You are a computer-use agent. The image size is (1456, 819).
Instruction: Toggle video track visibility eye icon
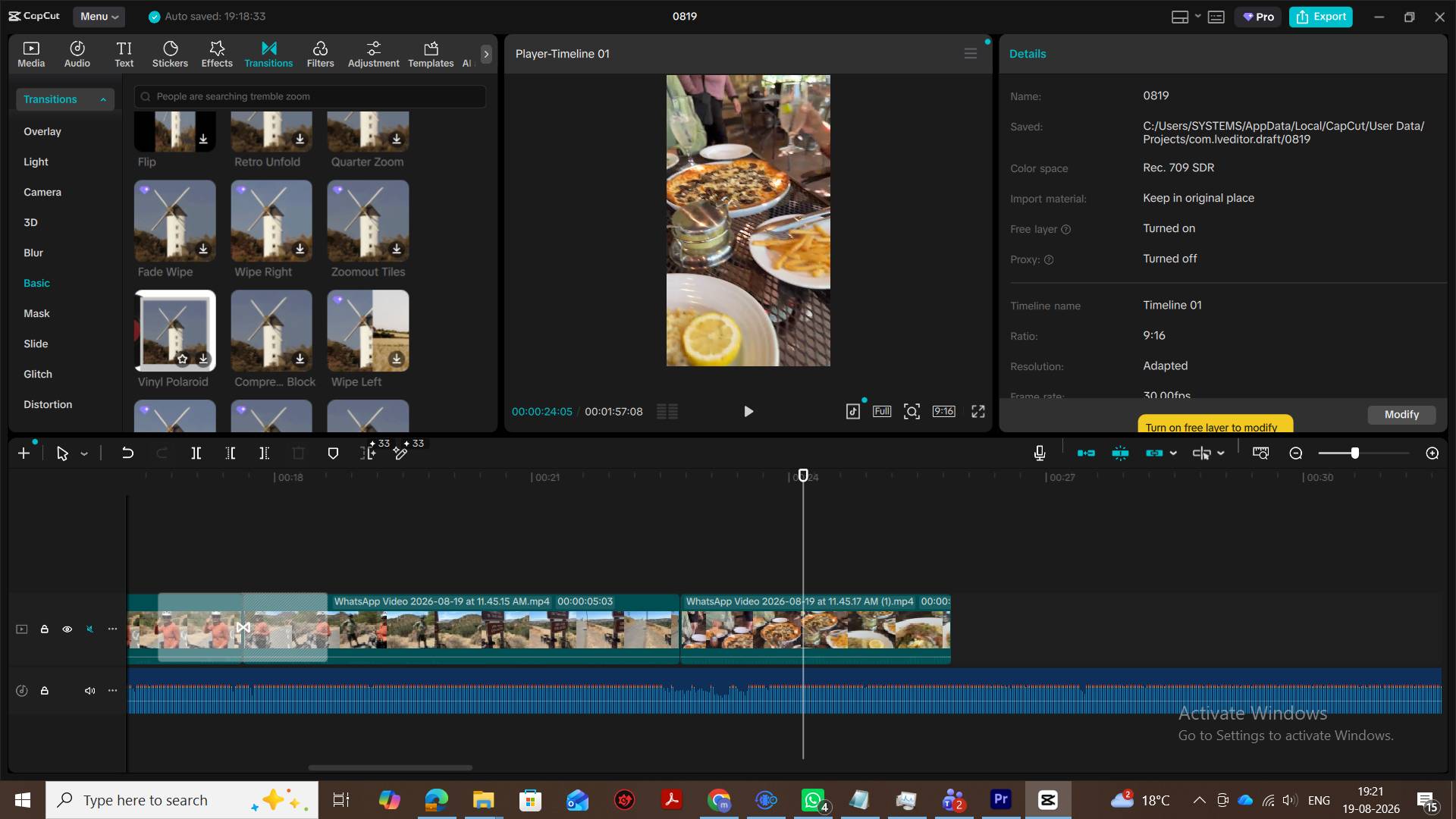click(67, 629)
